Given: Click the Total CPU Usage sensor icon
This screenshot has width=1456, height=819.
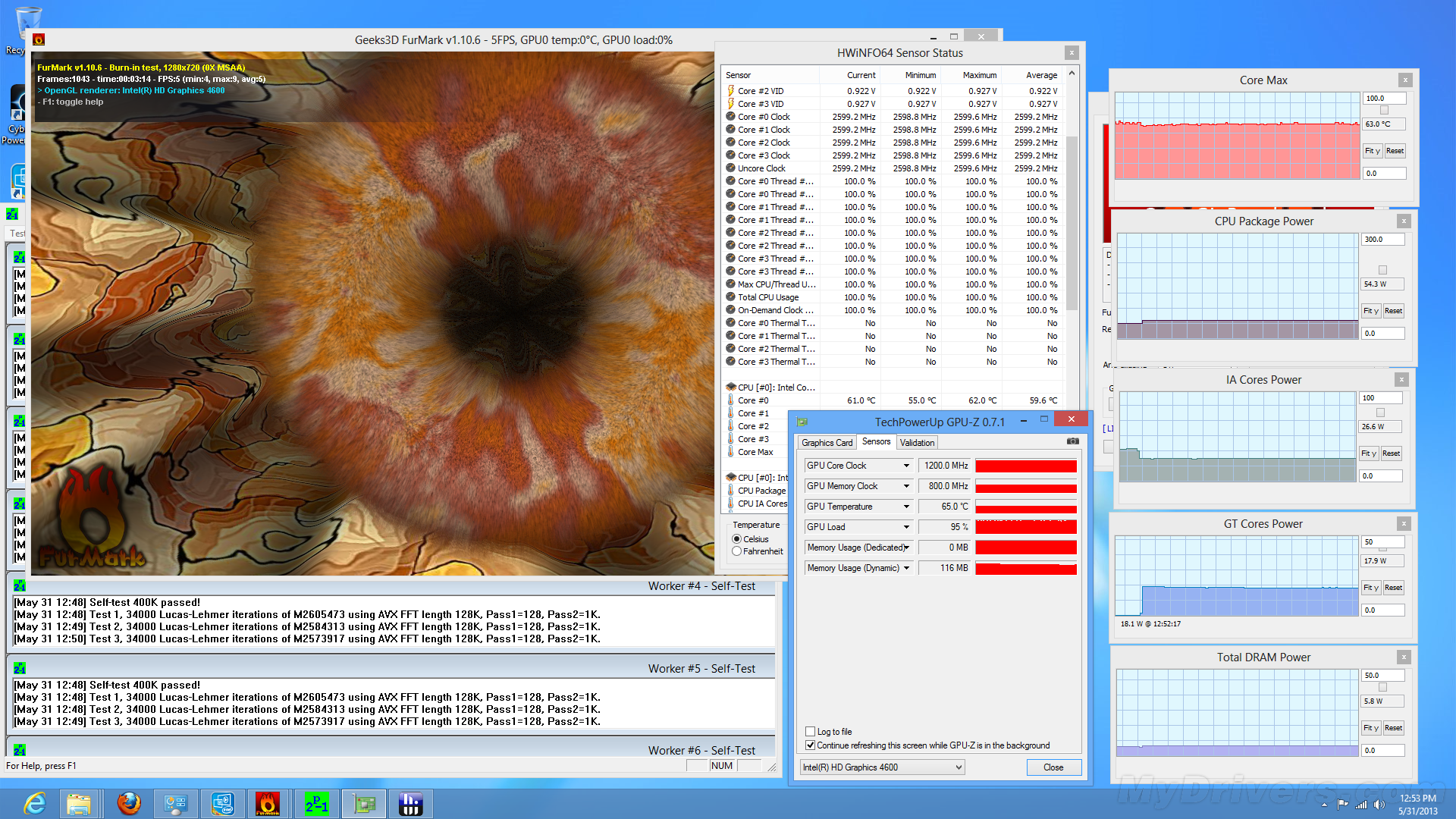Looking at the screenshot, I should 730,297.
